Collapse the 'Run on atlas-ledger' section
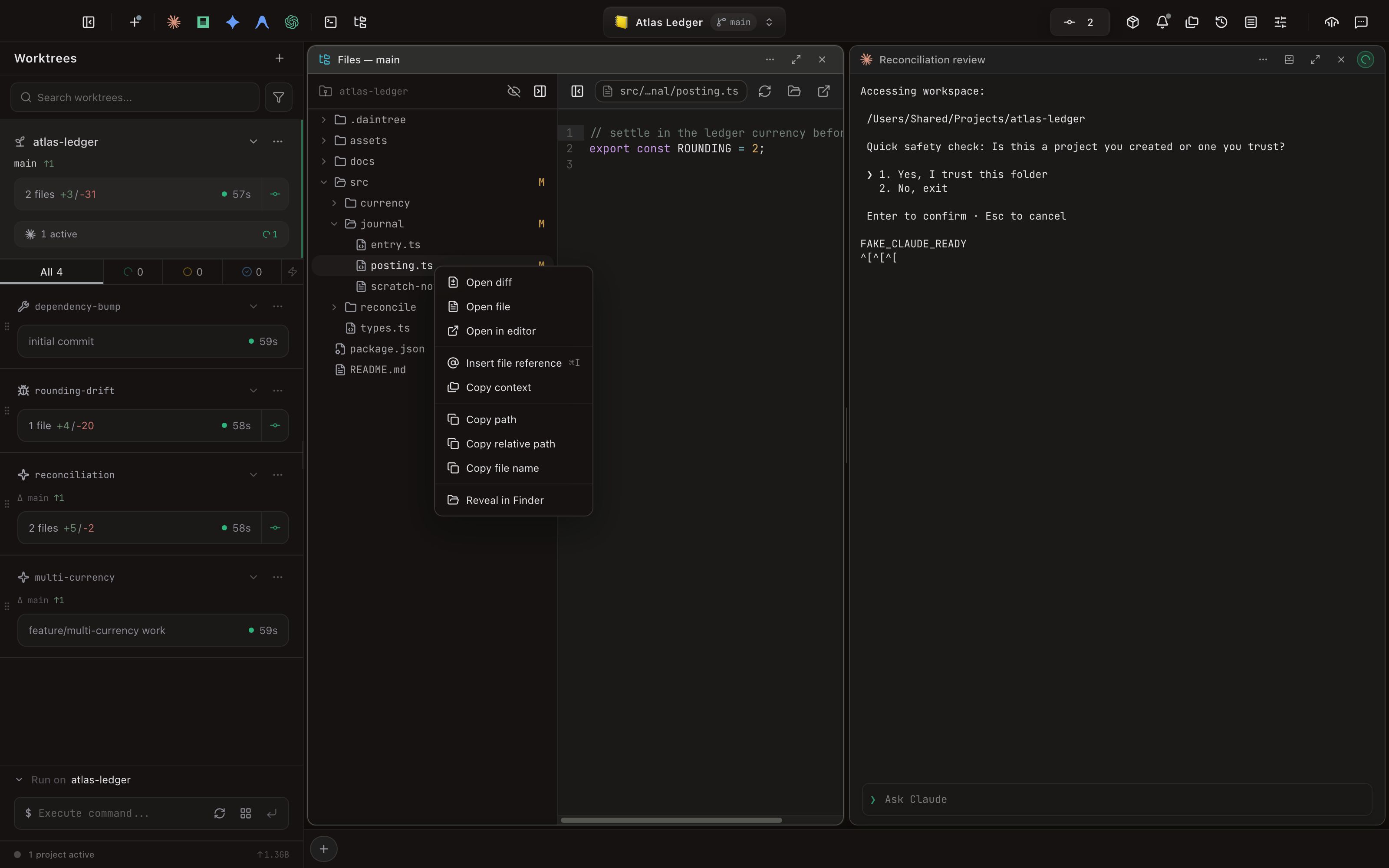The height and width of the screenshot is (868, 1389). point(19,779)
